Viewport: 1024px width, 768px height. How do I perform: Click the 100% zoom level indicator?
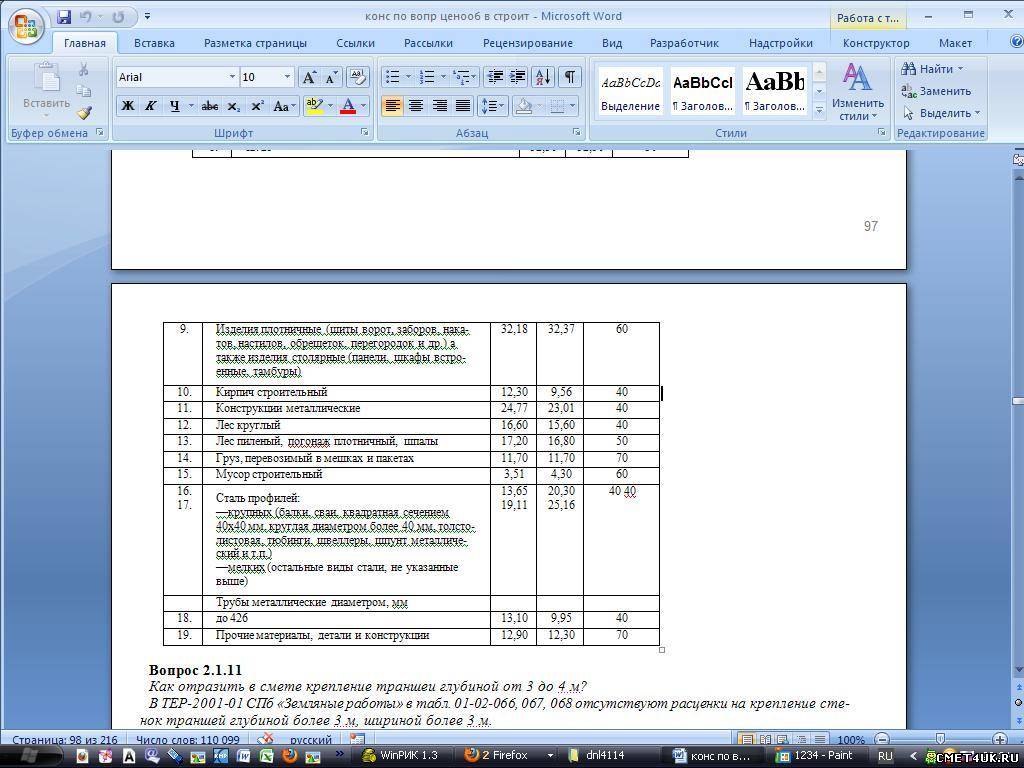pos(850,740)
